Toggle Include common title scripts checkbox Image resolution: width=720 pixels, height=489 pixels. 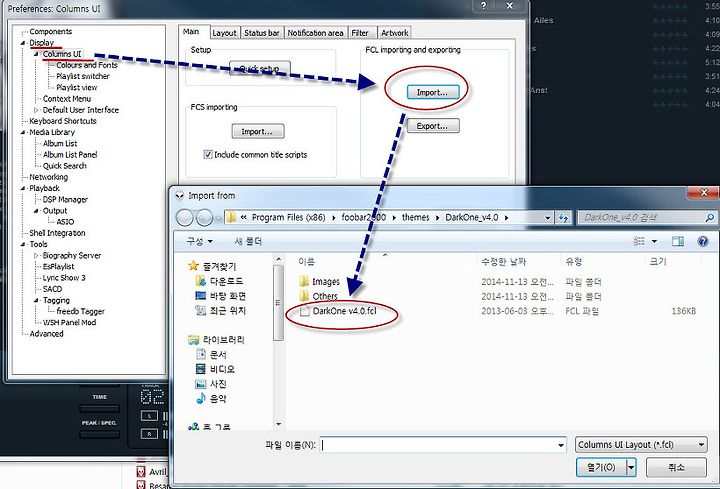pos(208,155)
